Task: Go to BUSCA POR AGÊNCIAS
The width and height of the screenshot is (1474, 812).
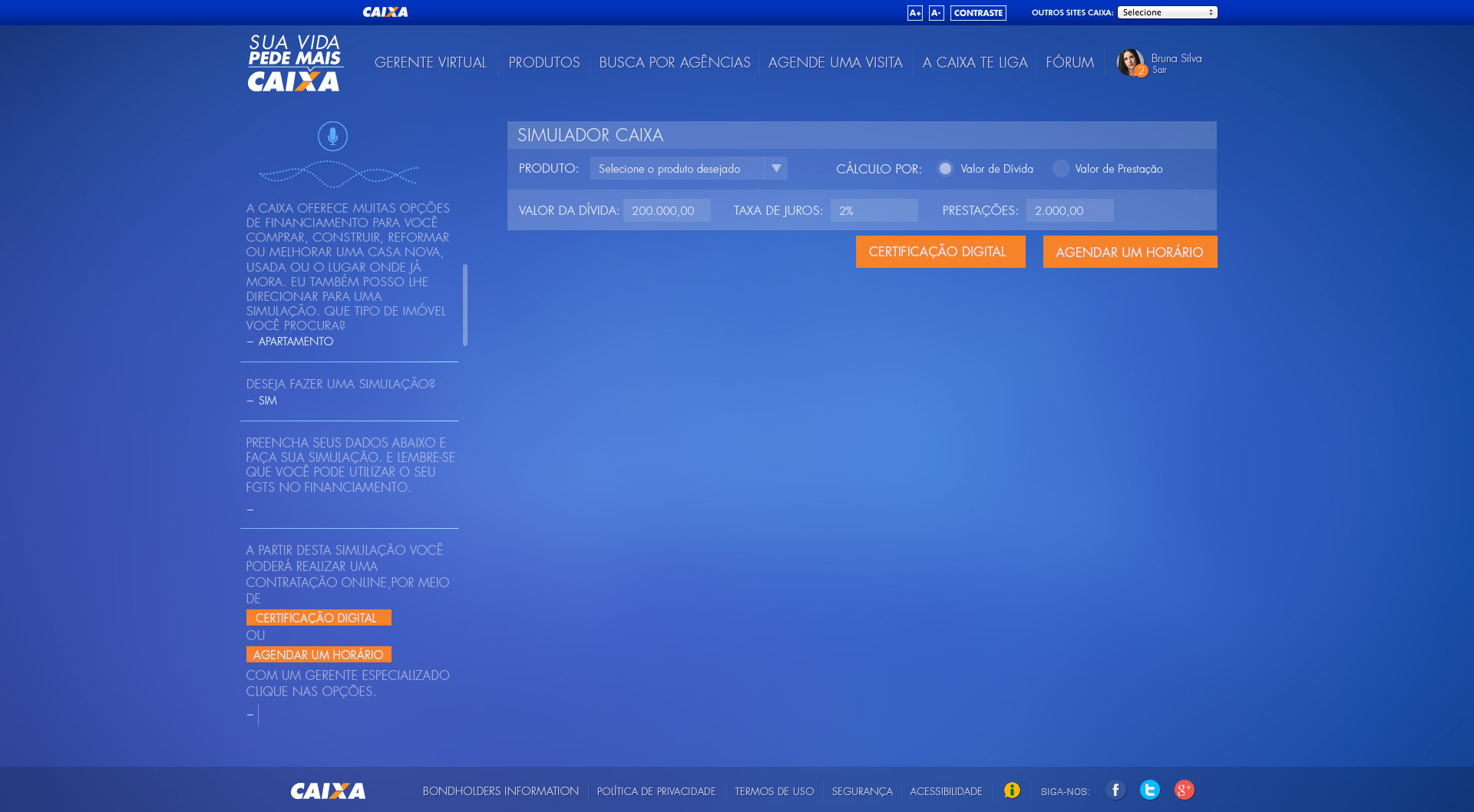Action: pos(675,62)
